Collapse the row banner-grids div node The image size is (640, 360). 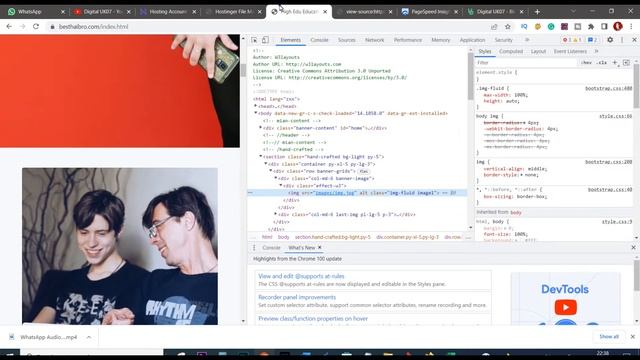click(x=271, y=171)
